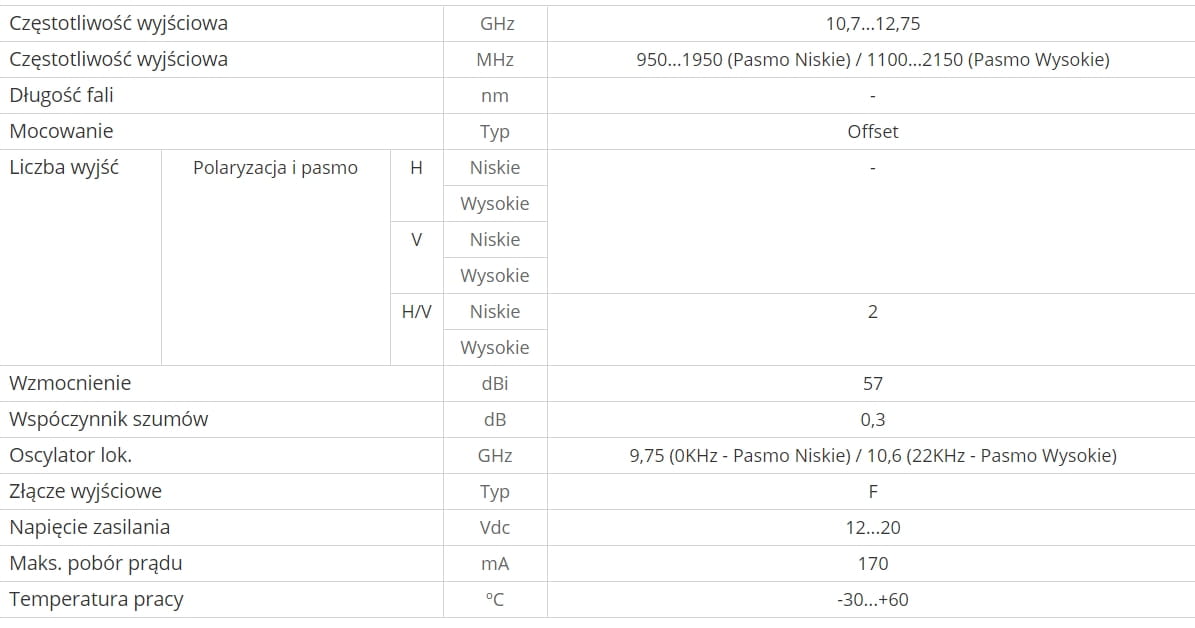
Task: Click the "10,7...12,75" frequency value
Action: pos(872,23)
